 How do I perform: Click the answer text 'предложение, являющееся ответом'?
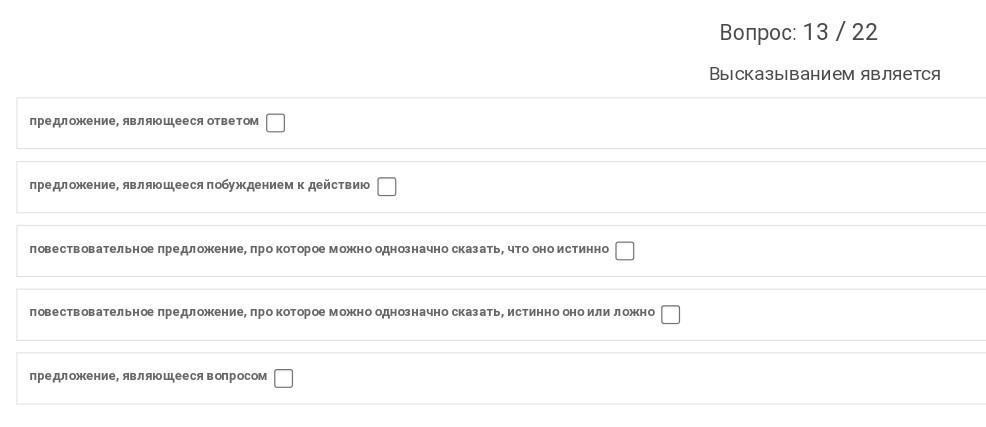(x=144, y=121)
